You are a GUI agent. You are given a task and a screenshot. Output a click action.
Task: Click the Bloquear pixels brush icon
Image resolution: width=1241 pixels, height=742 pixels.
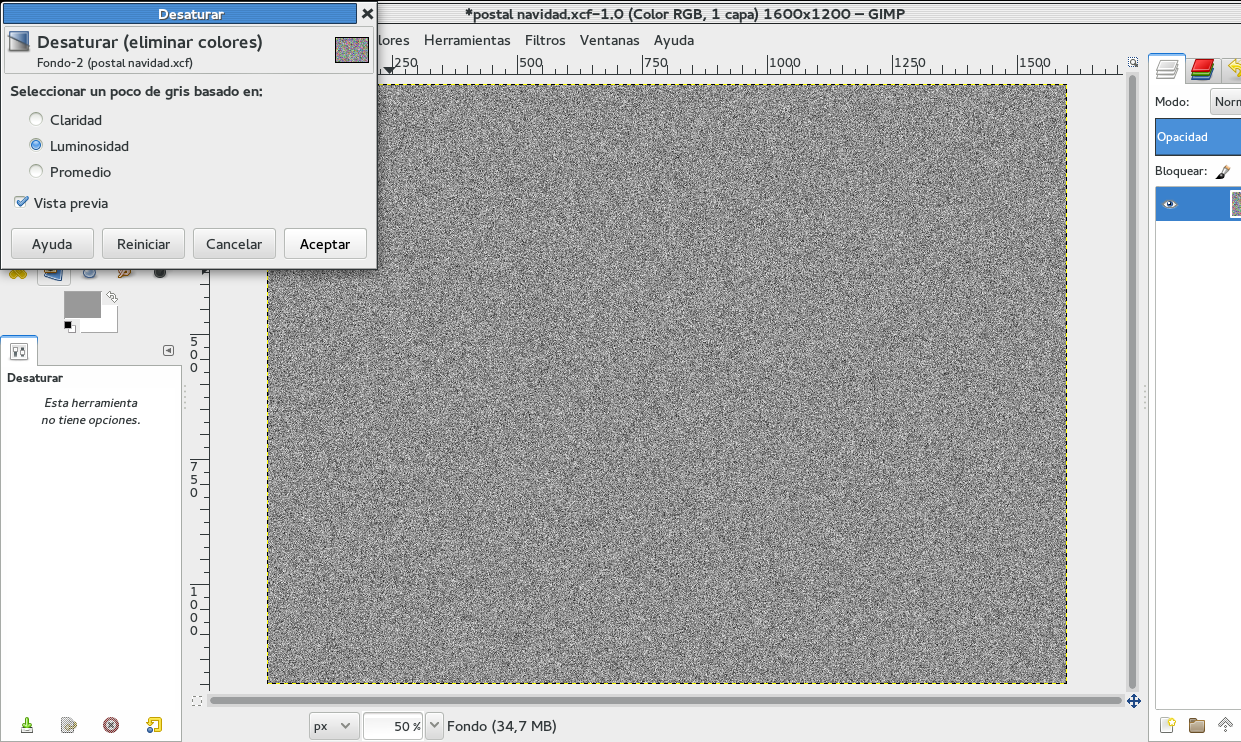click(1223, 171)
